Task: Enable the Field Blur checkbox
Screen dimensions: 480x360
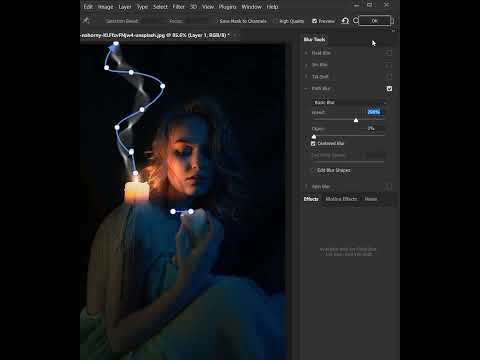Action: tap(389, 53)
